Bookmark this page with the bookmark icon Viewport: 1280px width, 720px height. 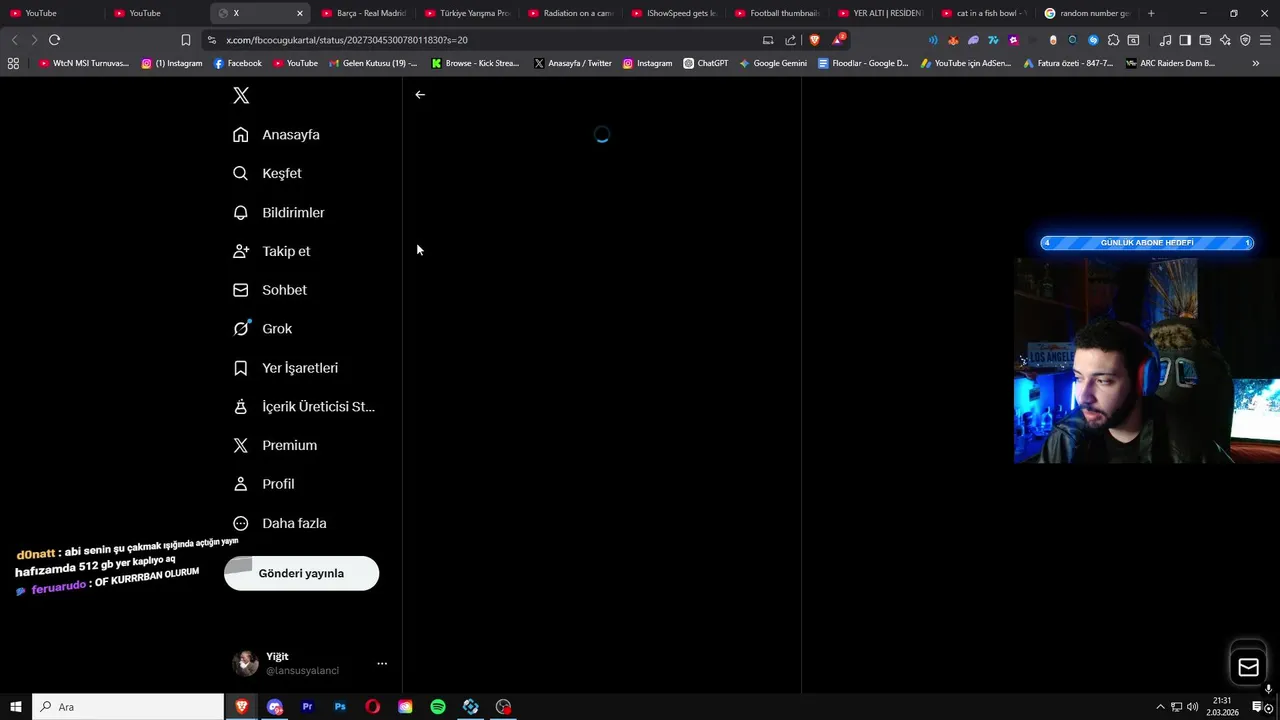tap(186, 40)
